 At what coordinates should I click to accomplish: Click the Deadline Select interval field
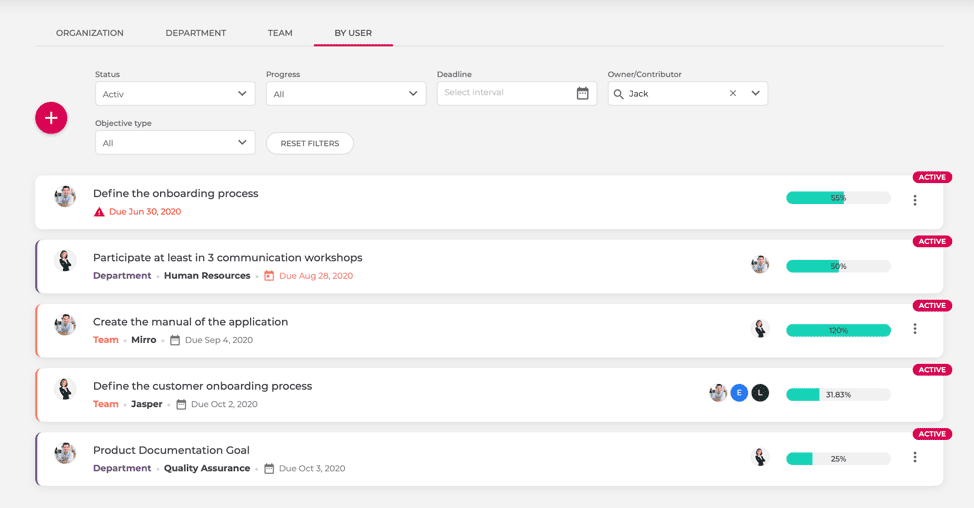(x=517, y=93)
